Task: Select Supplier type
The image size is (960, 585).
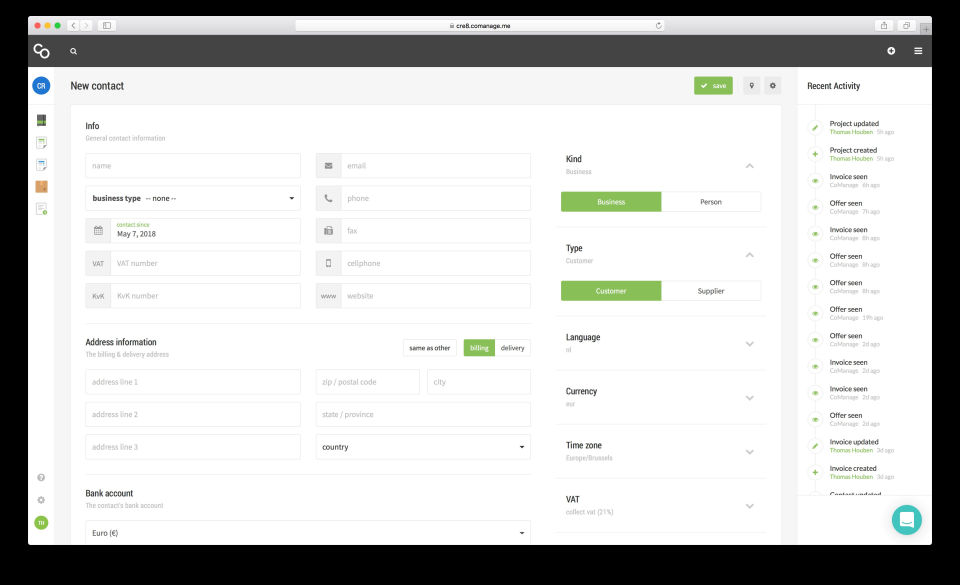Action: (x=711, y=291)
